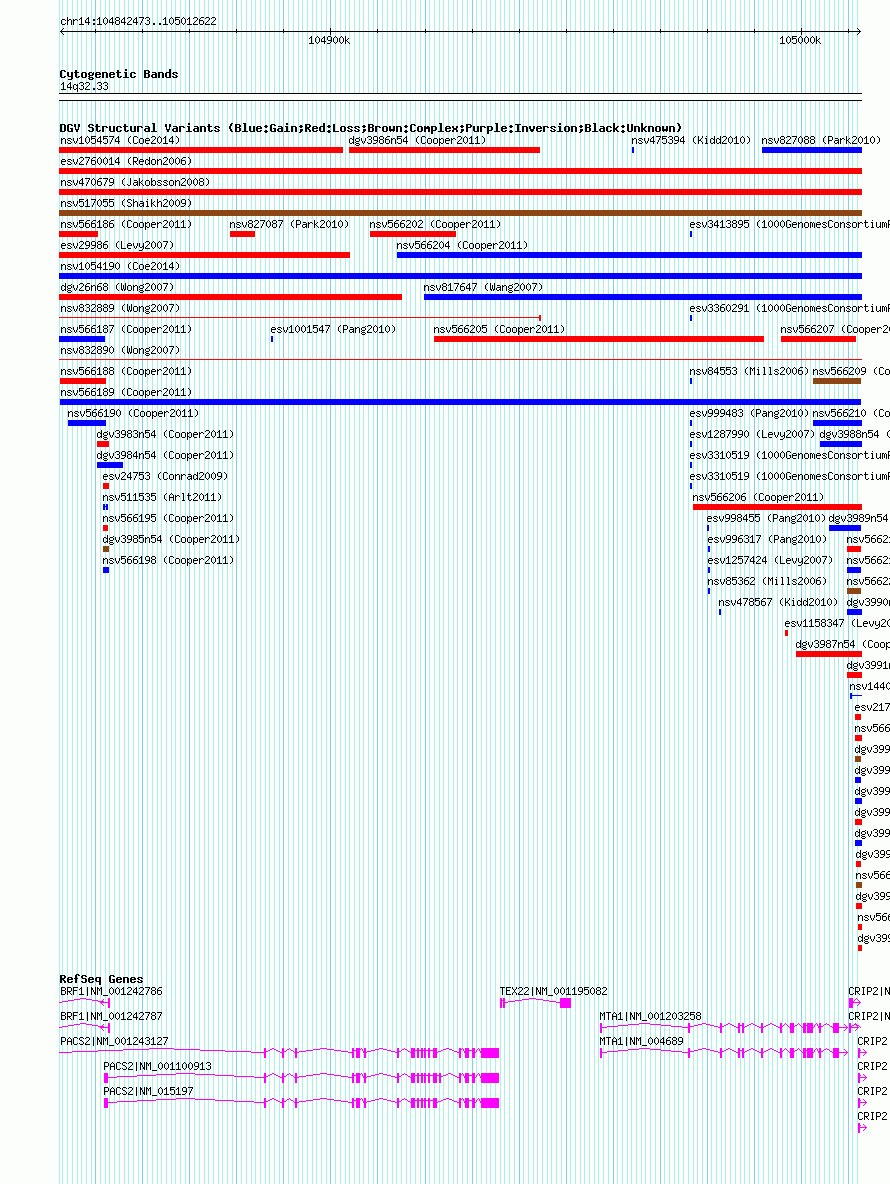
Task: Open the nsv827088 (Park2010) blue gain bar
Action: coord(811,150)
